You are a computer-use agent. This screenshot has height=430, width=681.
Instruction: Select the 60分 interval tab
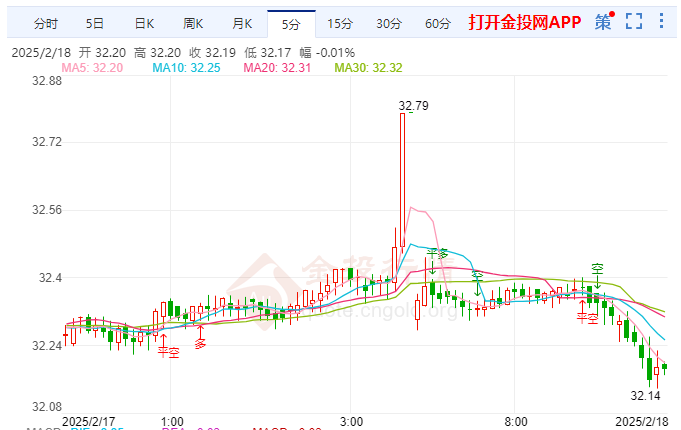(x=438, y=23)
